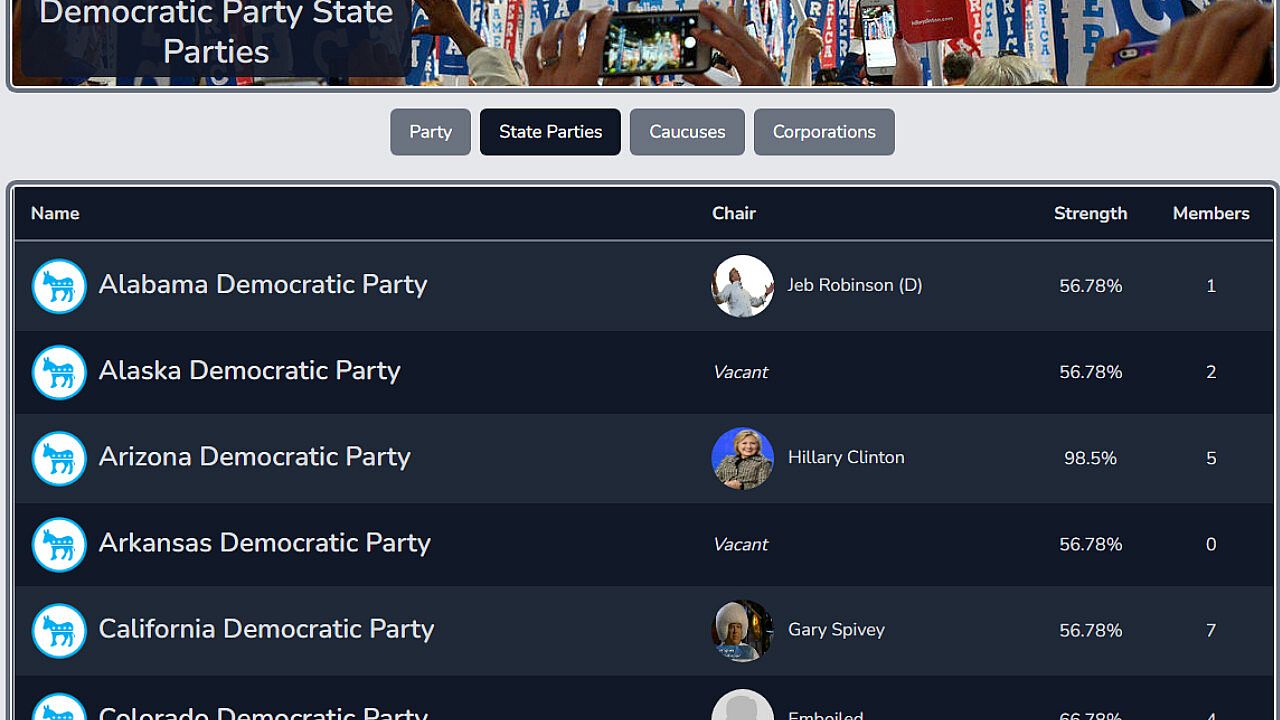Click the Gary Spivey chair name
The height and width of the screenshot is (720, 1280).
click(836, 630)
